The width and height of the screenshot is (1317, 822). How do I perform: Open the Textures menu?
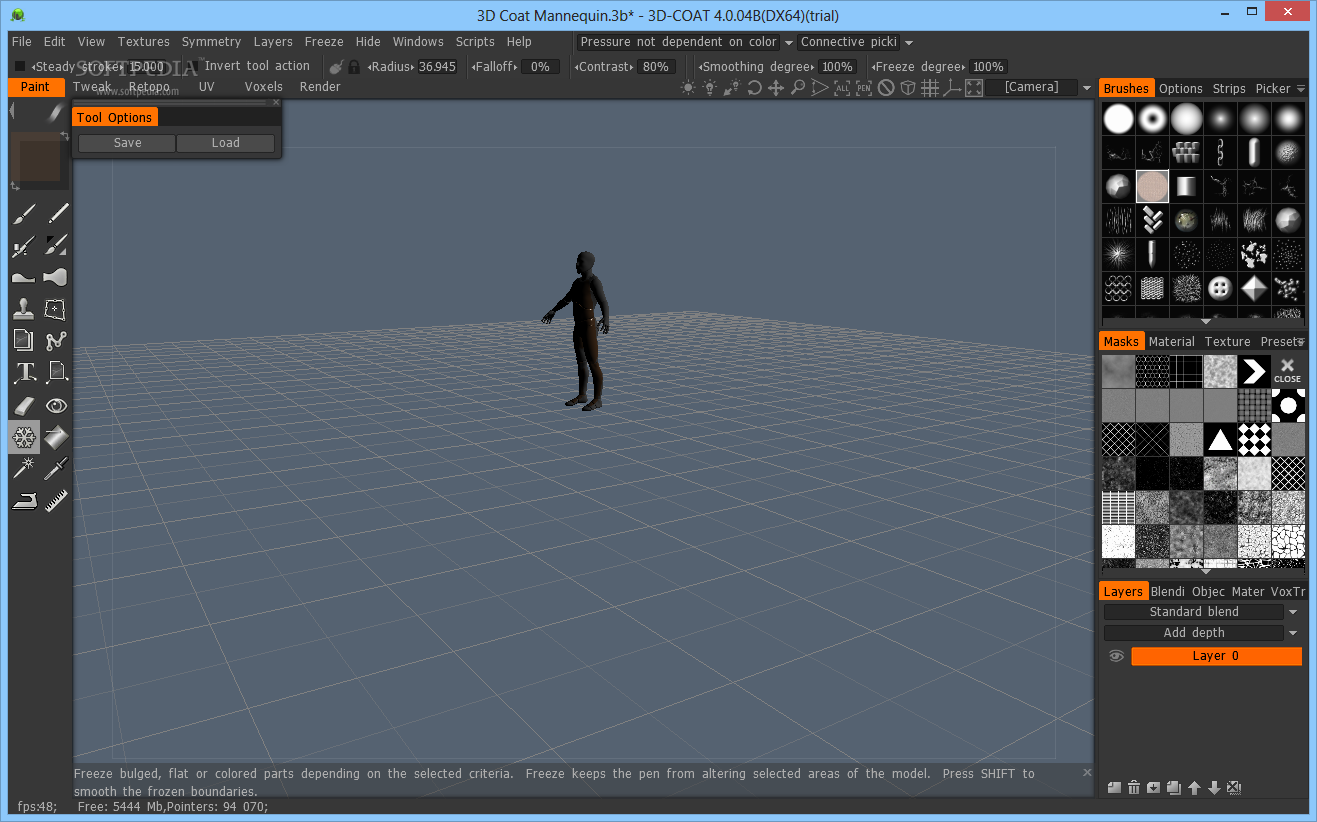[144, 42]
